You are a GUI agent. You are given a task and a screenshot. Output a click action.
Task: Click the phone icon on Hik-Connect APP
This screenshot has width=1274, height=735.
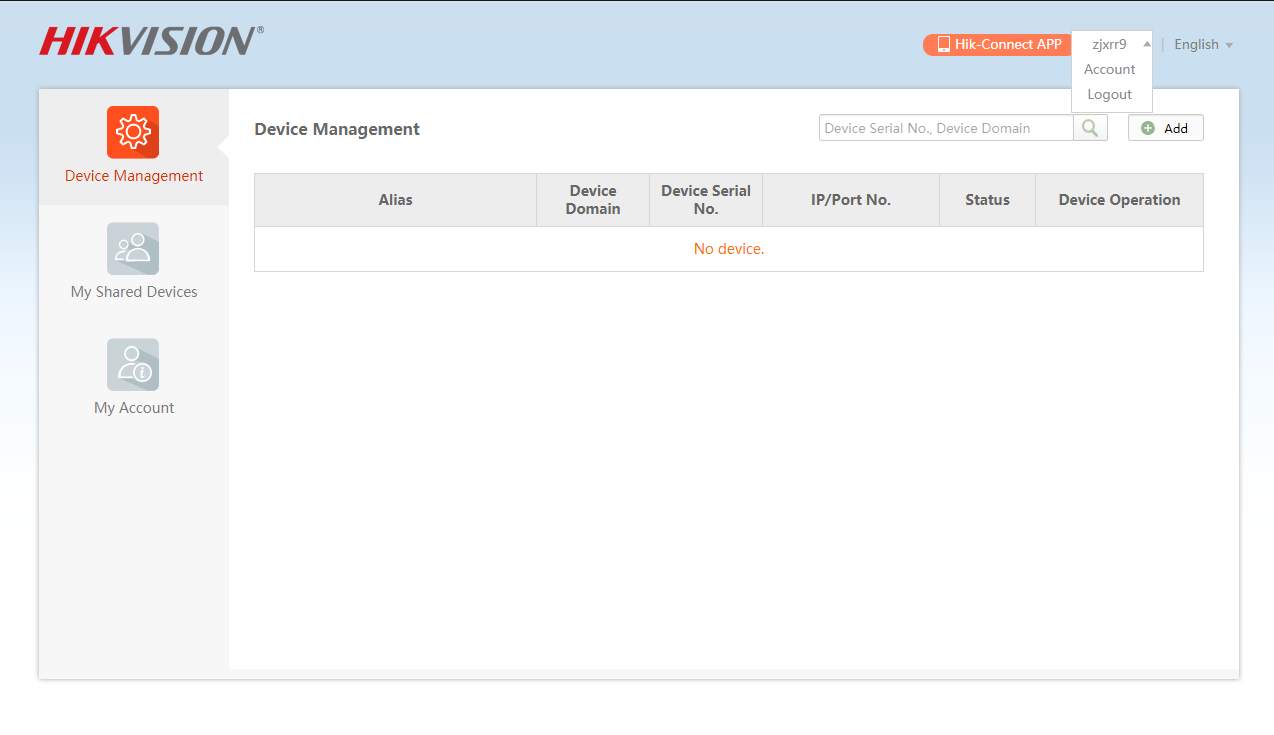tap(943, 44)
